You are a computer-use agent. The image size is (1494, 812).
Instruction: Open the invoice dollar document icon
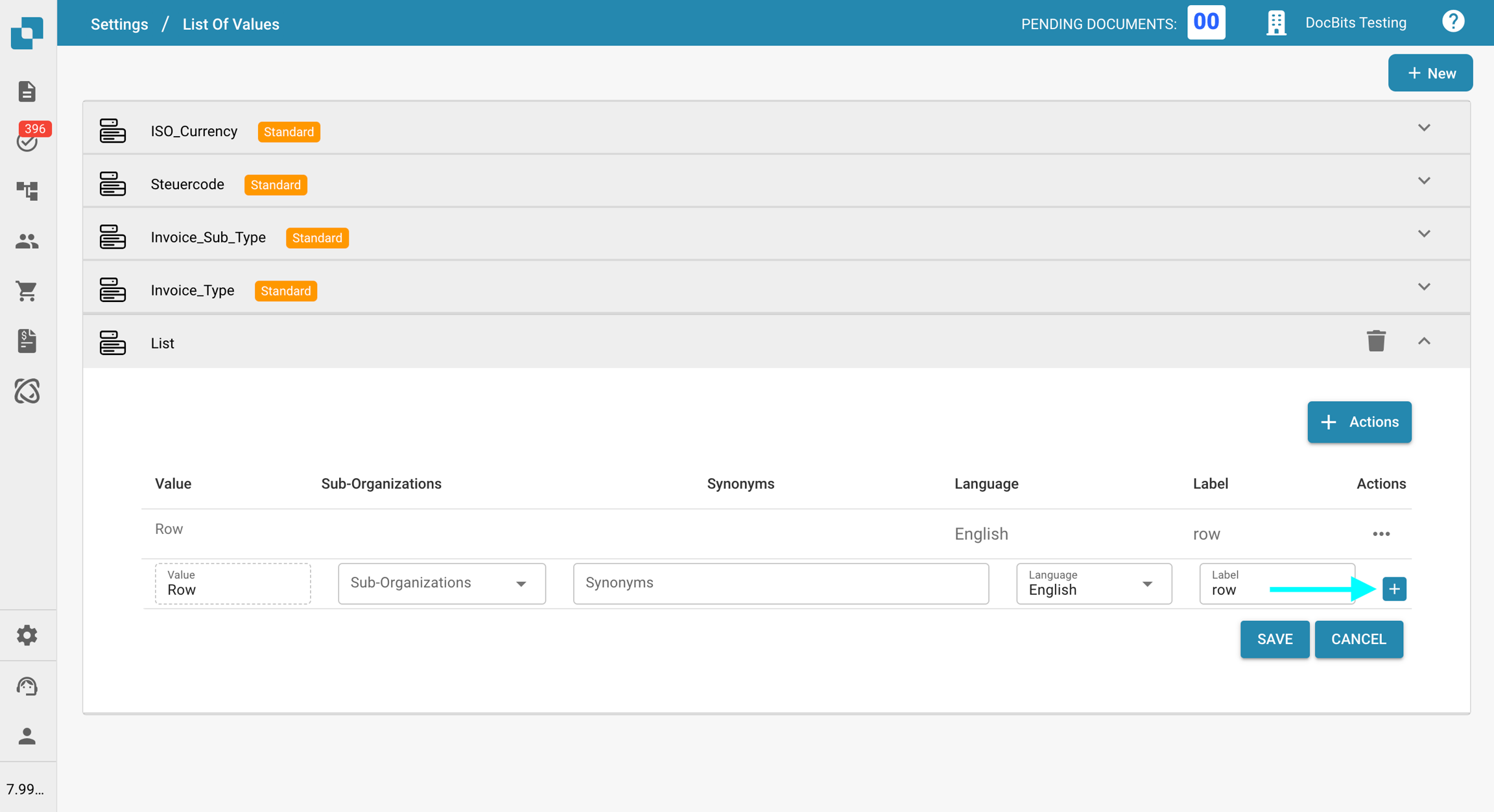coord(27,341)
